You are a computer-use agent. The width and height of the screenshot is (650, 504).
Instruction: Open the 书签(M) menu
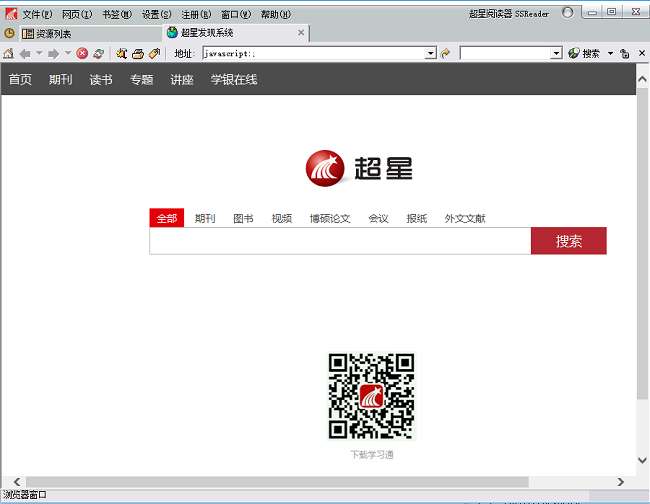click(x=117, y=15)
